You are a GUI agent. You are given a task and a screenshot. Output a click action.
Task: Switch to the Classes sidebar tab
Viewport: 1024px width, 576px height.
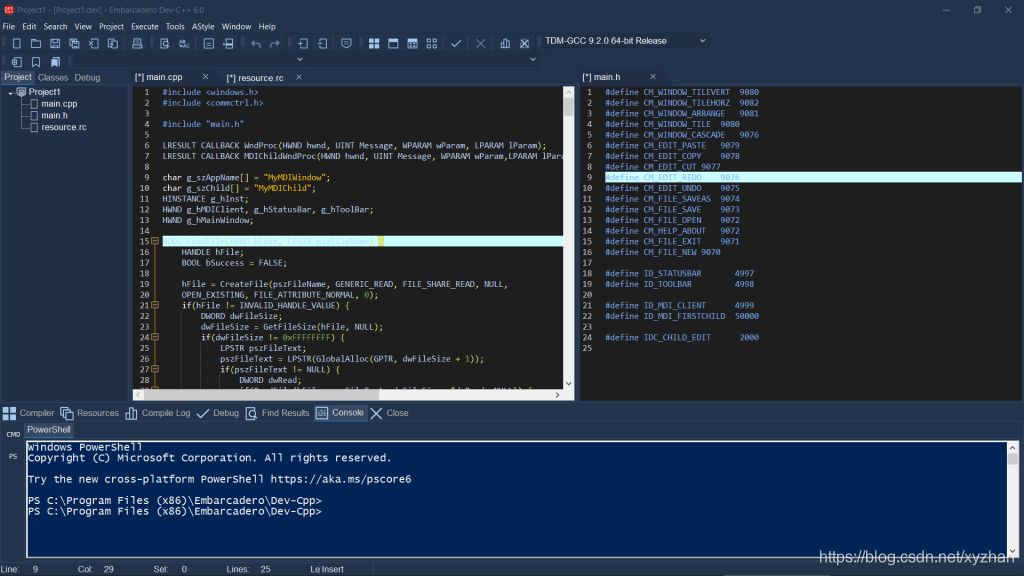click(x=53, y=77)
